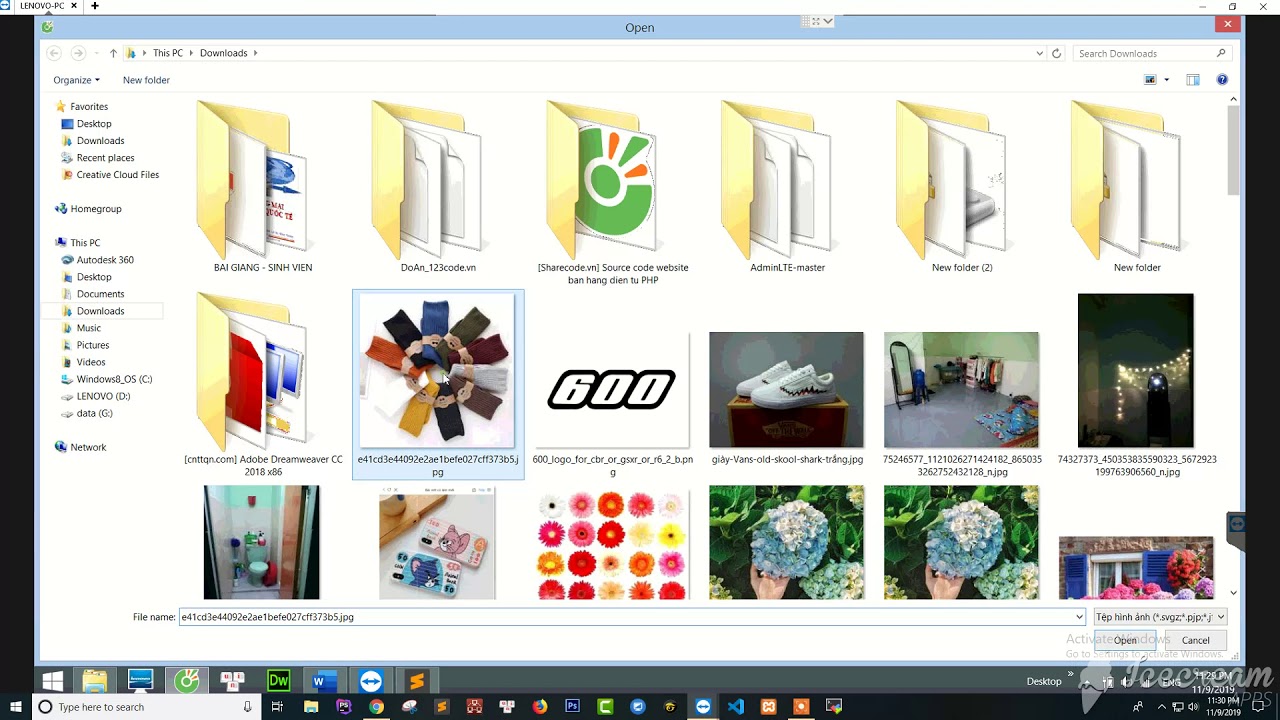Select Desktop under Favorites
This screenshot has width=1280, height=720.
94,124
